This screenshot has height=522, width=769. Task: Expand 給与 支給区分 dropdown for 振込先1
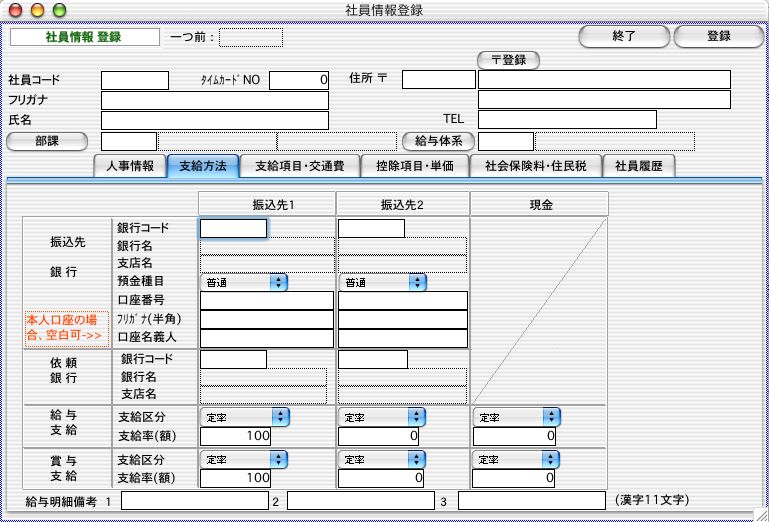[x=245, y=416]
